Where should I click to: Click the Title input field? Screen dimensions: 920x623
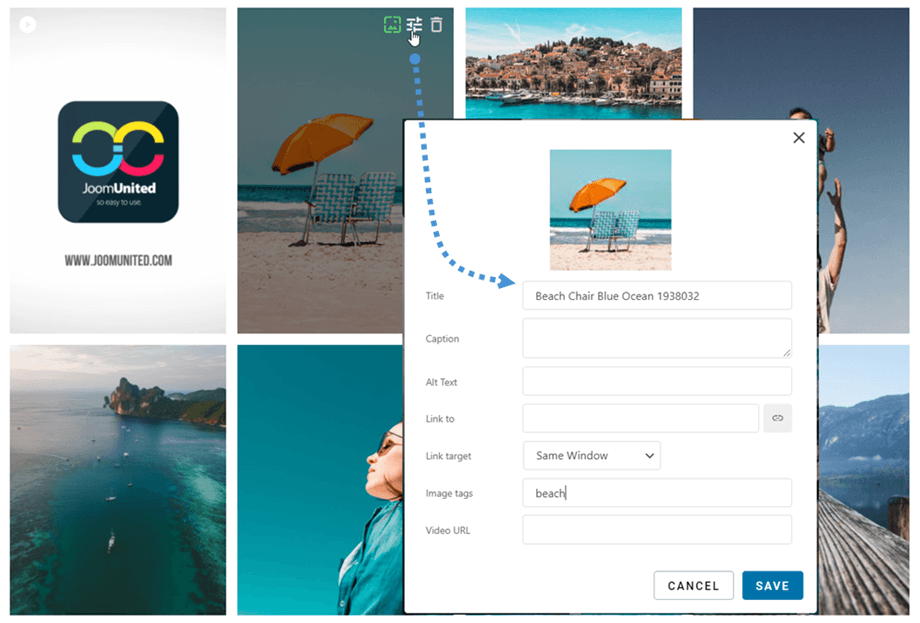[656, 296]
